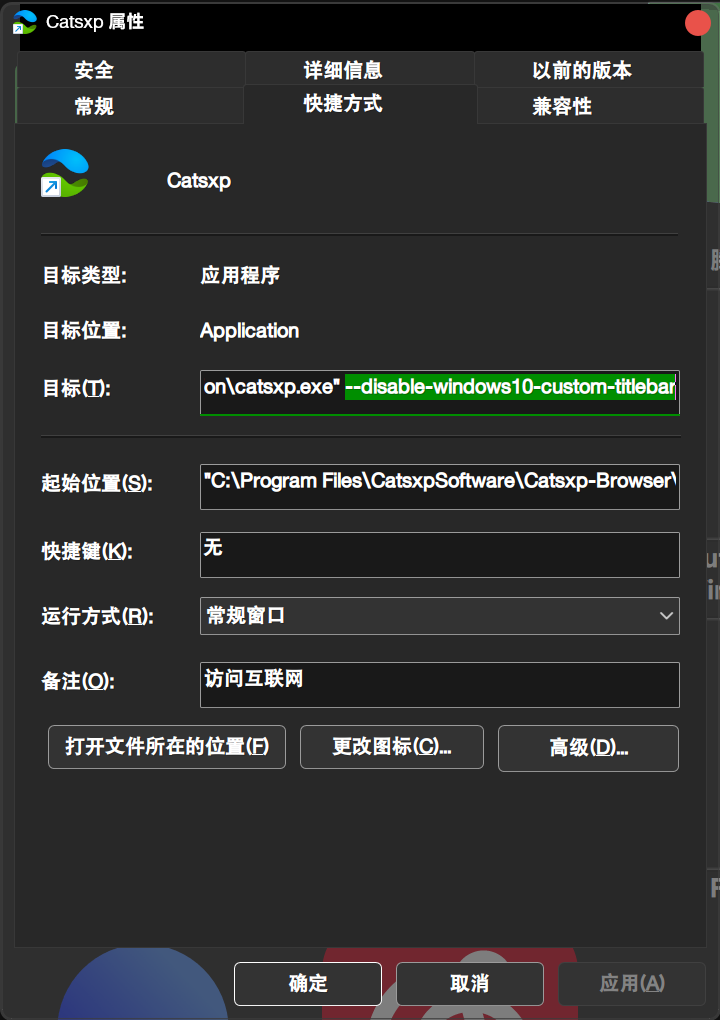
Task: Click the 目标位置 label
Action: [x=85, y=330]
